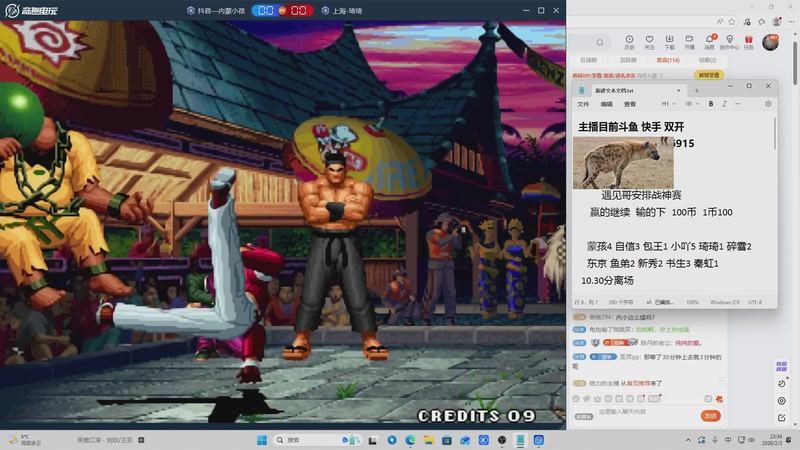
Task: Click the yellow 解锁至尊 button
Action: pos(709,75)
